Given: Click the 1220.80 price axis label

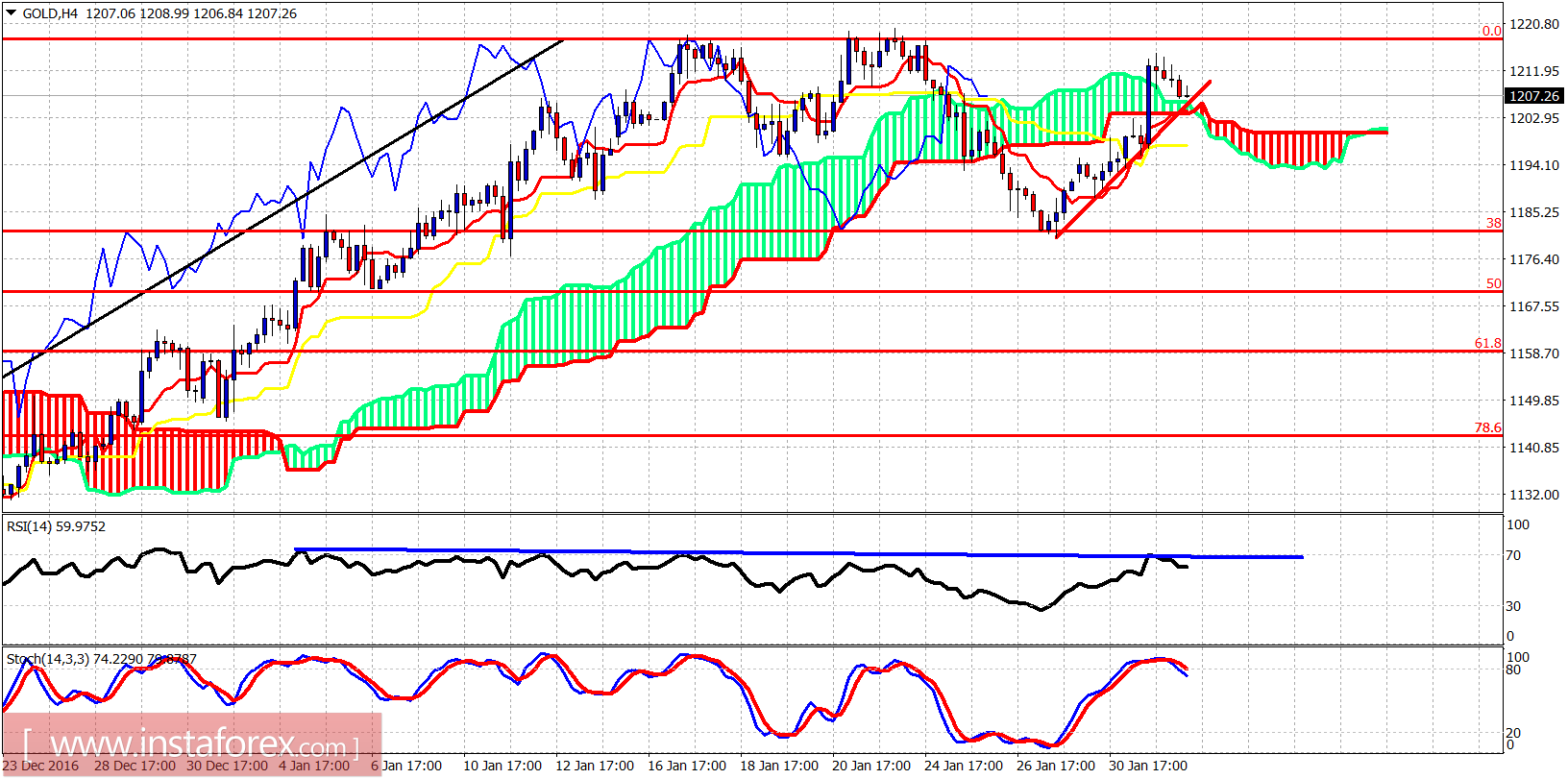Looking at the screenshot, I should tap(1534, 24).
